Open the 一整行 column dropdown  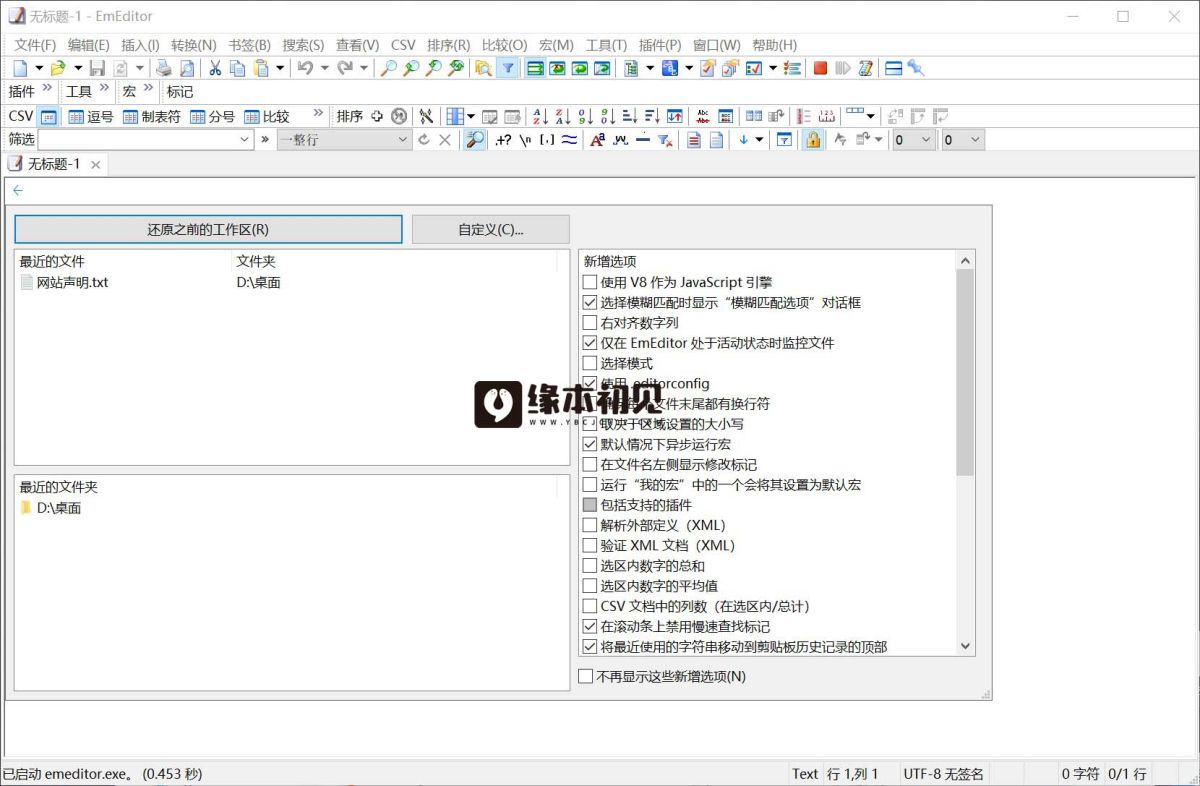click(403, 140)
